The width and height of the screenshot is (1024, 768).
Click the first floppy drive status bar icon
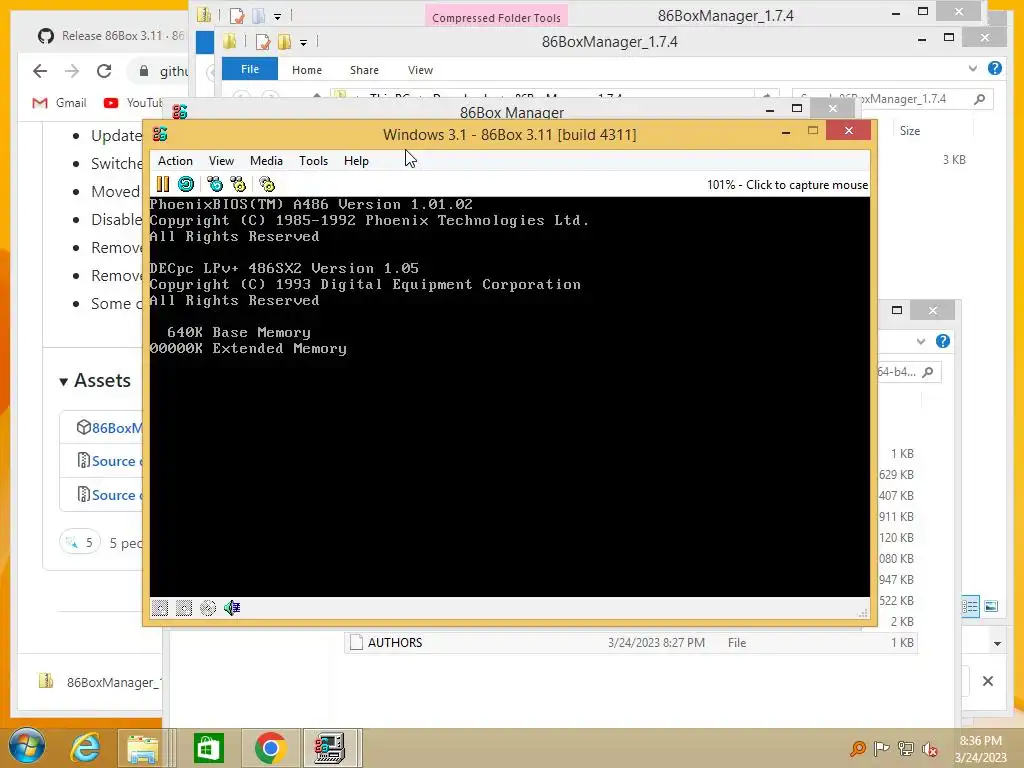click(160, 608)
